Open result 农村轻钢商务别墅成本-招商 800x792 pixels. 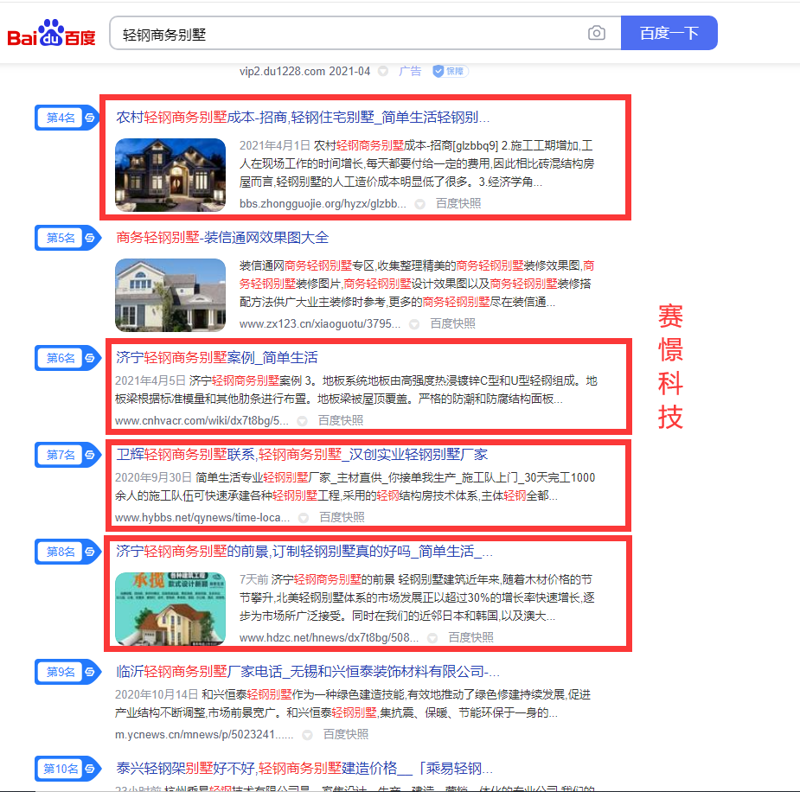click(303, 118)
